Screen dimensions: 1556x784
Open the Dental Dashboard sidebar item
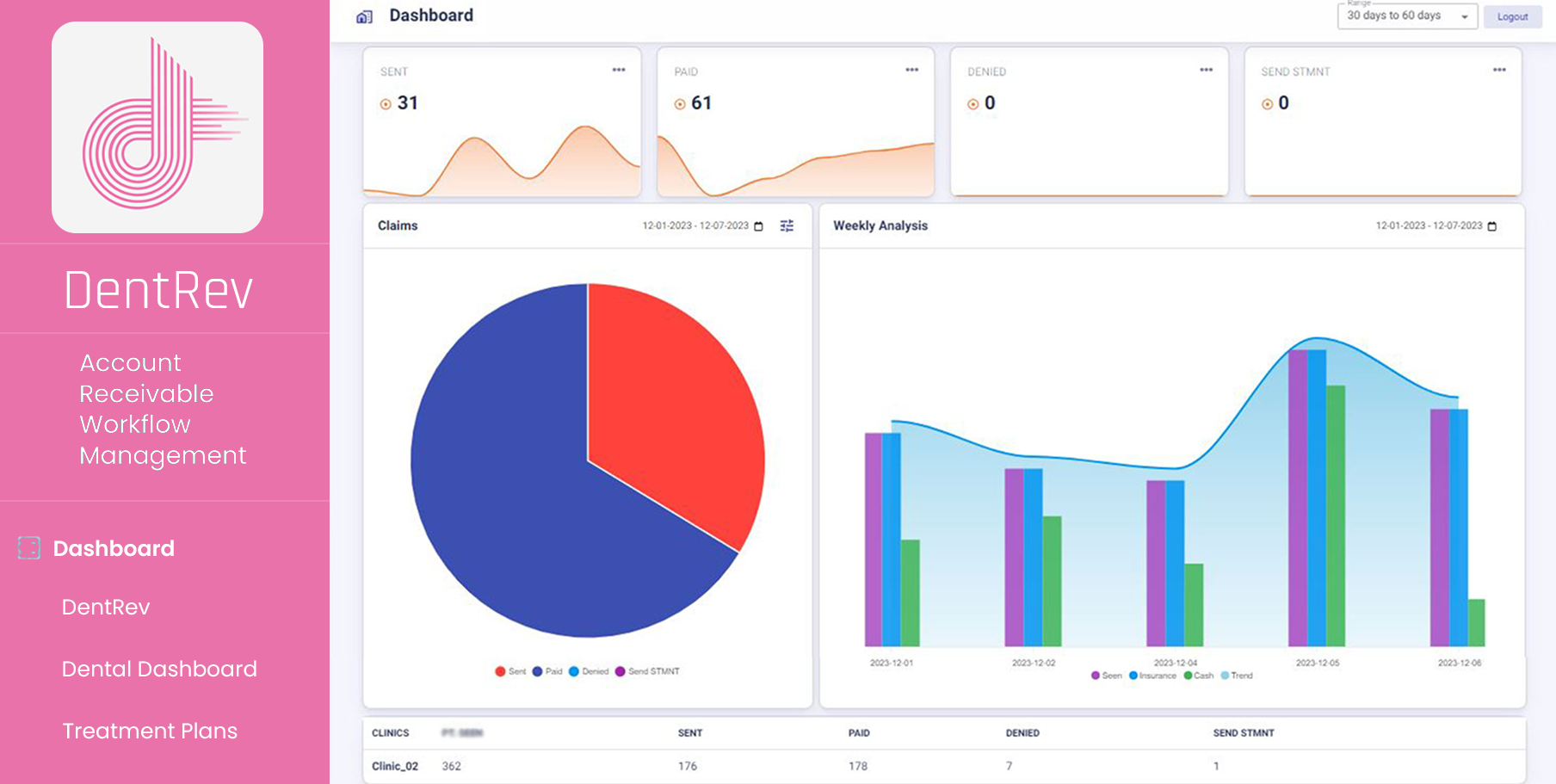click(x=159, y=669)
